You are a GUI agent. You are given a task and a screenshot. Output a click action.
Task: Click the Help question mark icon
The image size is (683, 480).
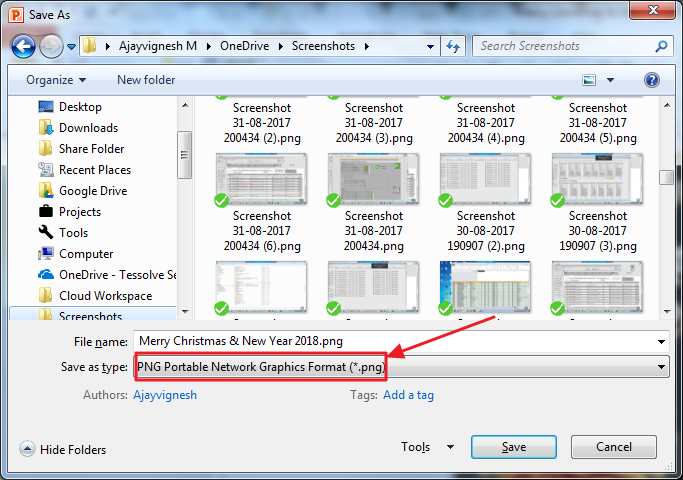point(651,79)
